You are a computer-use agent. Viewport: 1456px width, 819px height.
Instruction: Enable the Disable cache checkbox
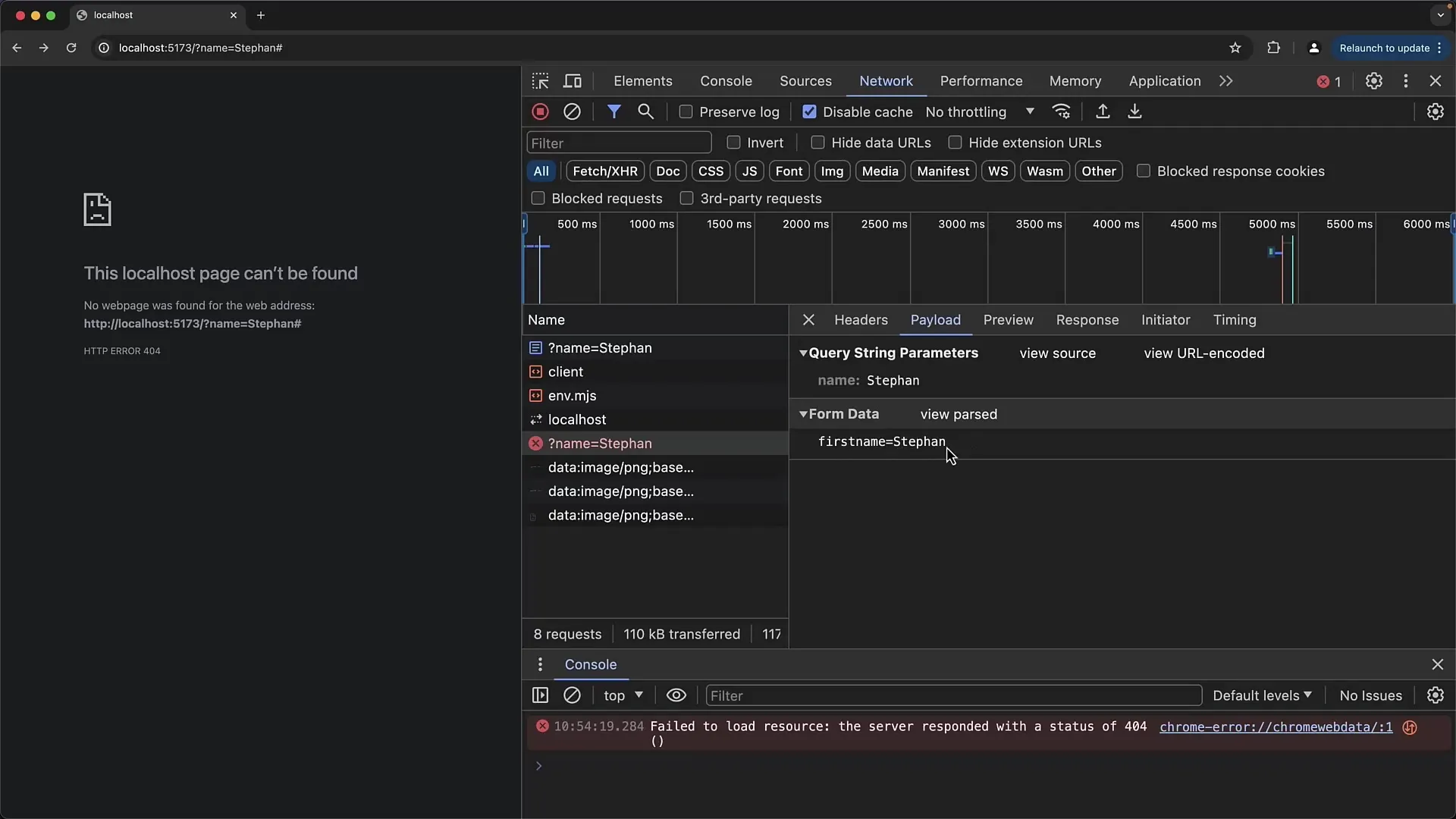[809, 111]
